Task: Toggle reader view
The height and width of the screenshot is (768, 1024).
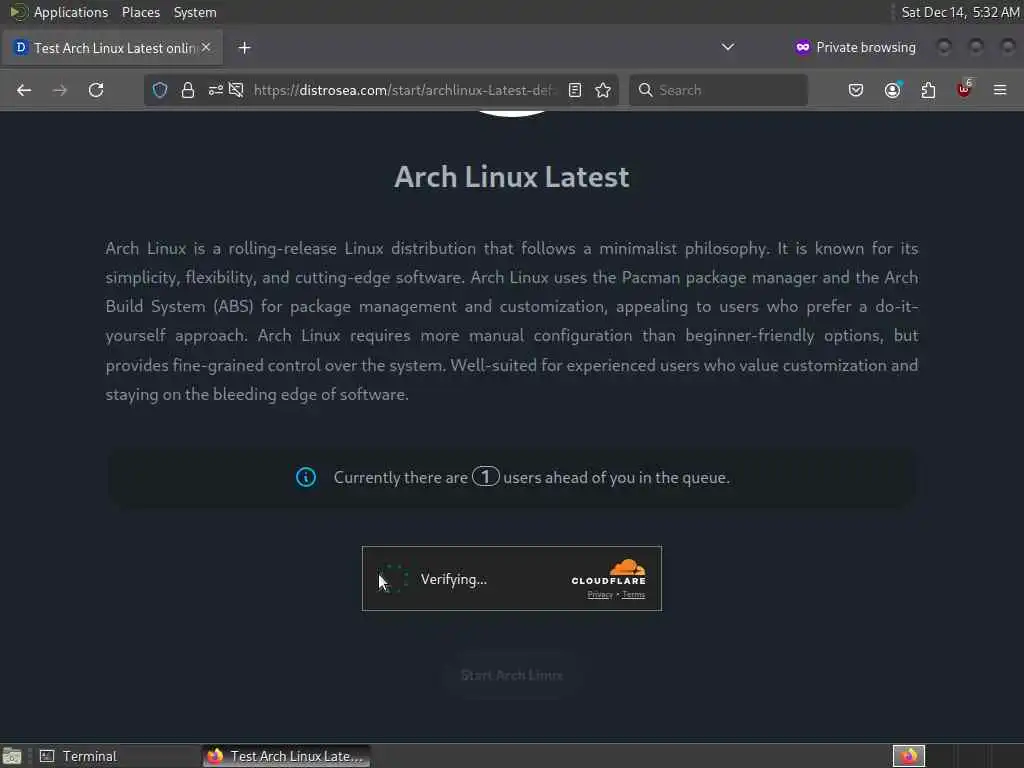Action: [x=575, y=90]
